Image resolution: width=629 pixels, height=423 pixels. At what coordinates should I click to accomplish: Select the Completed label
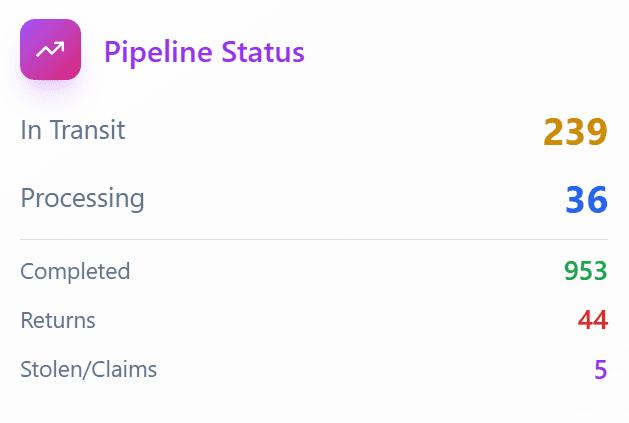coord(75,271)
